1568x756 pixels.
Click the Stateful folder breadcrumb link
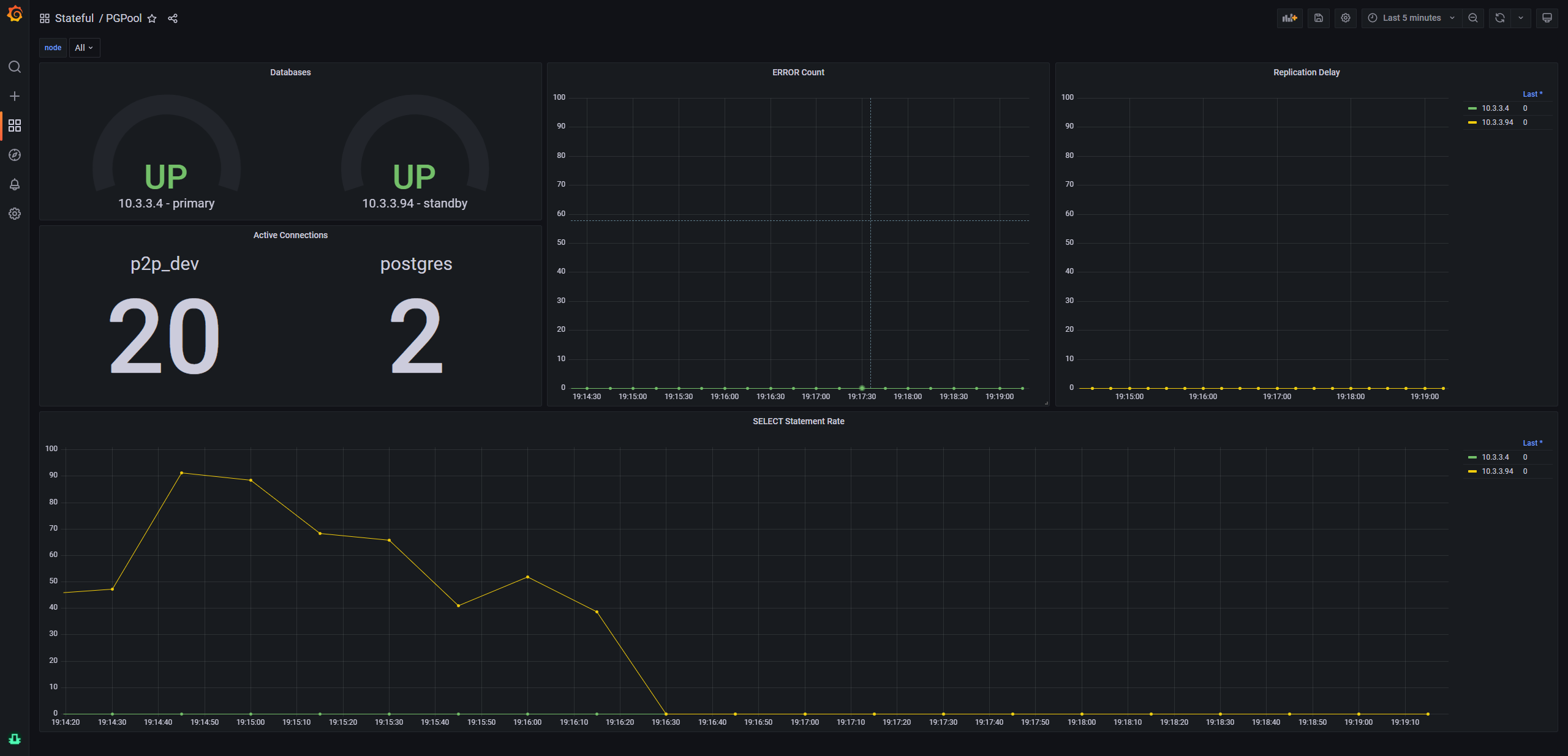click(x=74, y=18)
